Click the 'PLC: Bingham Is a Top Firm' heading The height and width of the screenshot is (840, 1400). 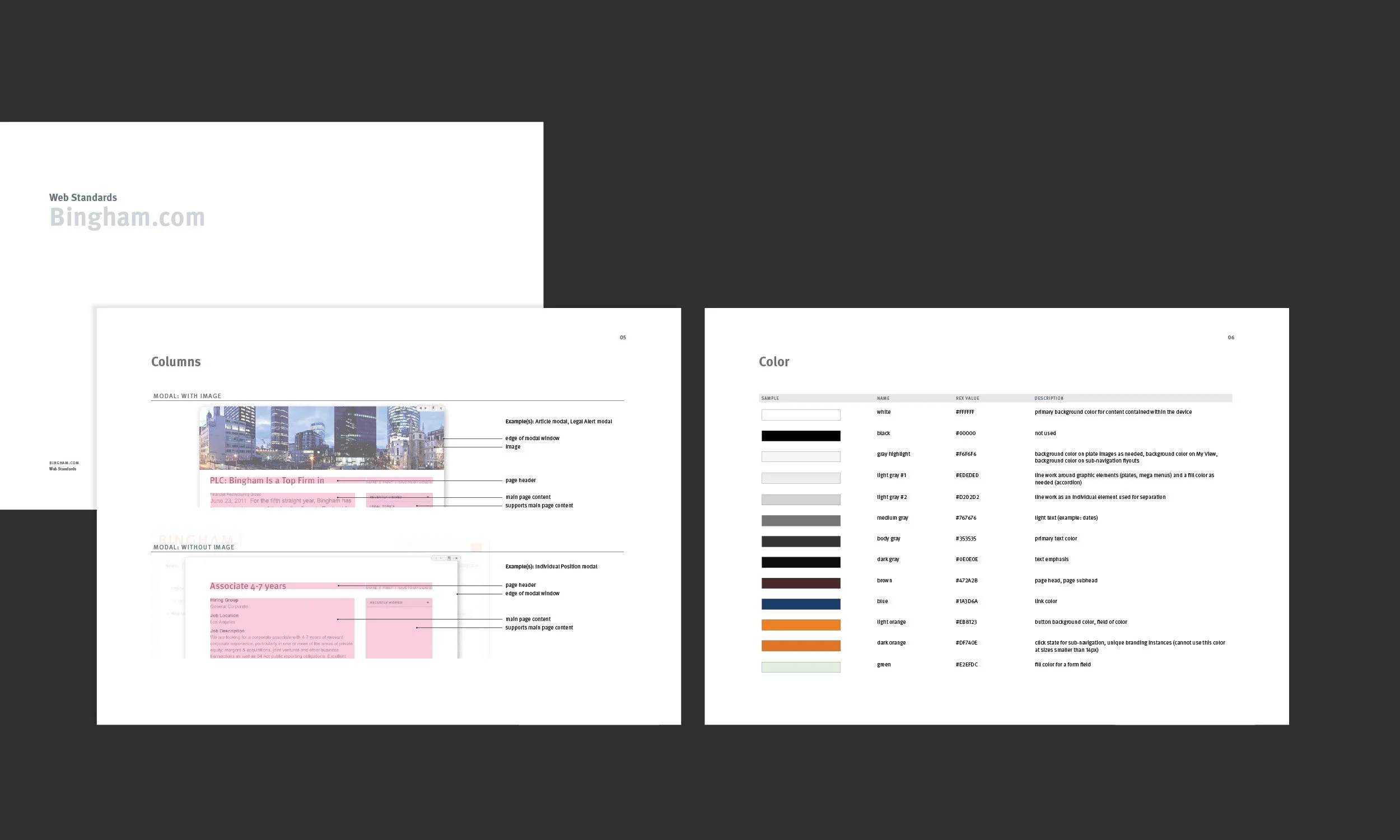click(x=267, y=480)
